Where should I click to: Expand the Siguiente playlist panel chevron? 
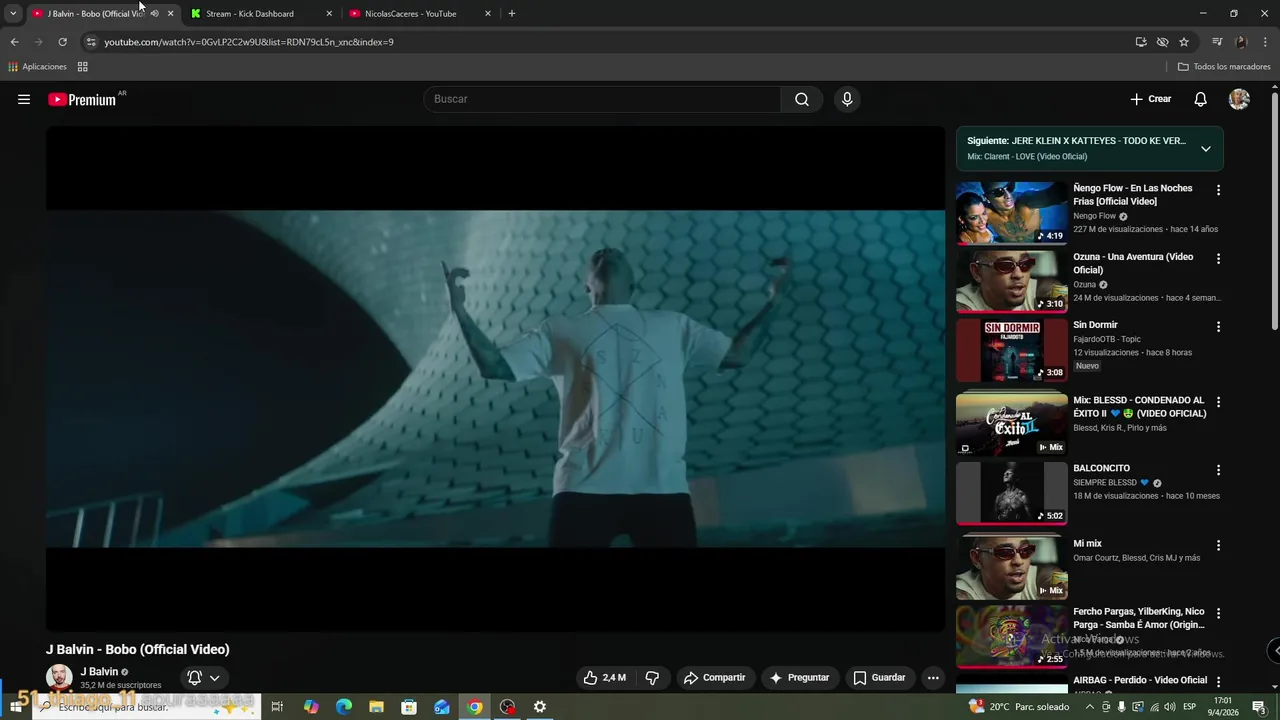click(1206, 149)
